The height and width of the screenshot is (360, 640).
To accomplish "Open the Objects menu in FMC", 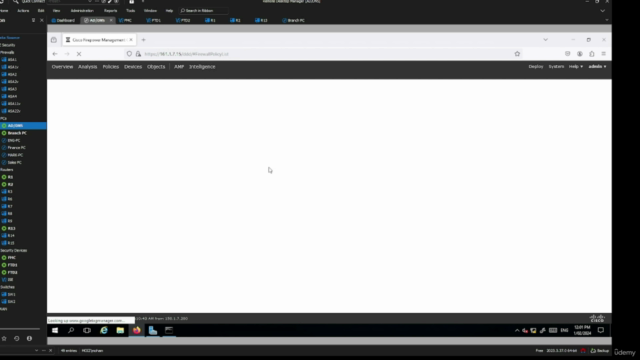I will coord(156,67).
